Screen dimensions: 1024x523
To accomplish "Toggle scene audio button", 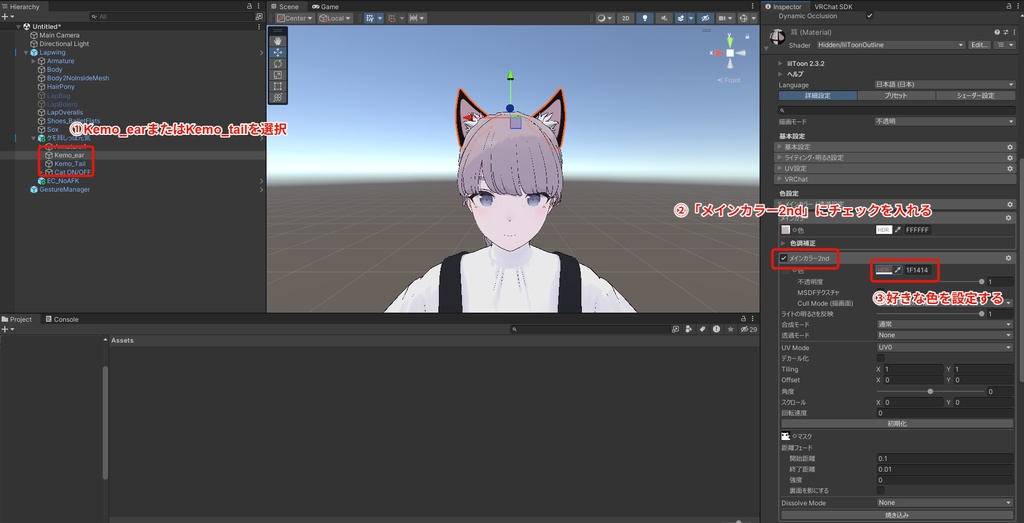I will (x=665, y=18).
